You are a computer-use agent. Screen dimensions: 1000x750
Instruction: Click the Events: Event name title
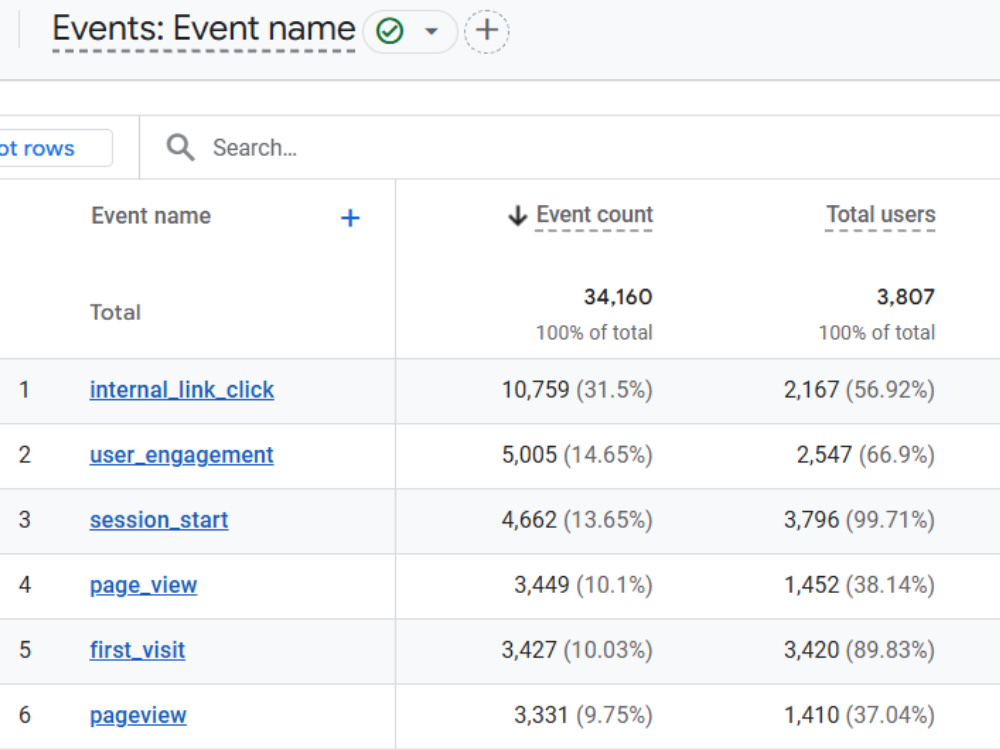click(x=203, y=29)
